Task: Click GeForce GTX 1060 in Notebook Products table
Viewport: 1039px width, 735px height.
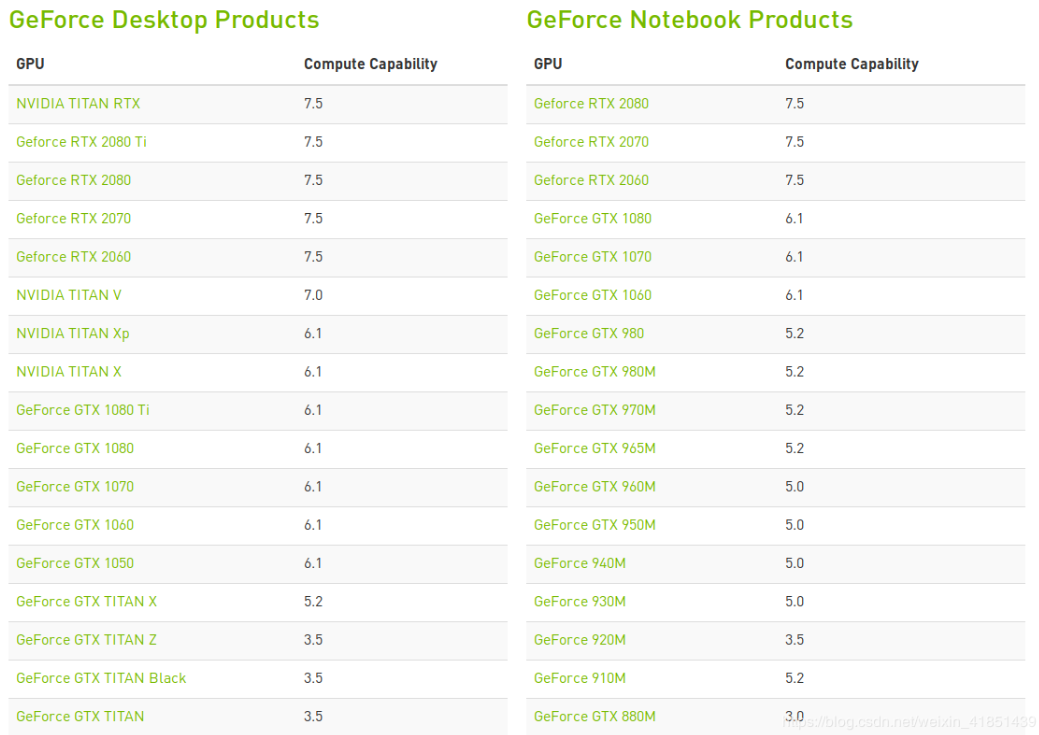Action: [592, 295]
